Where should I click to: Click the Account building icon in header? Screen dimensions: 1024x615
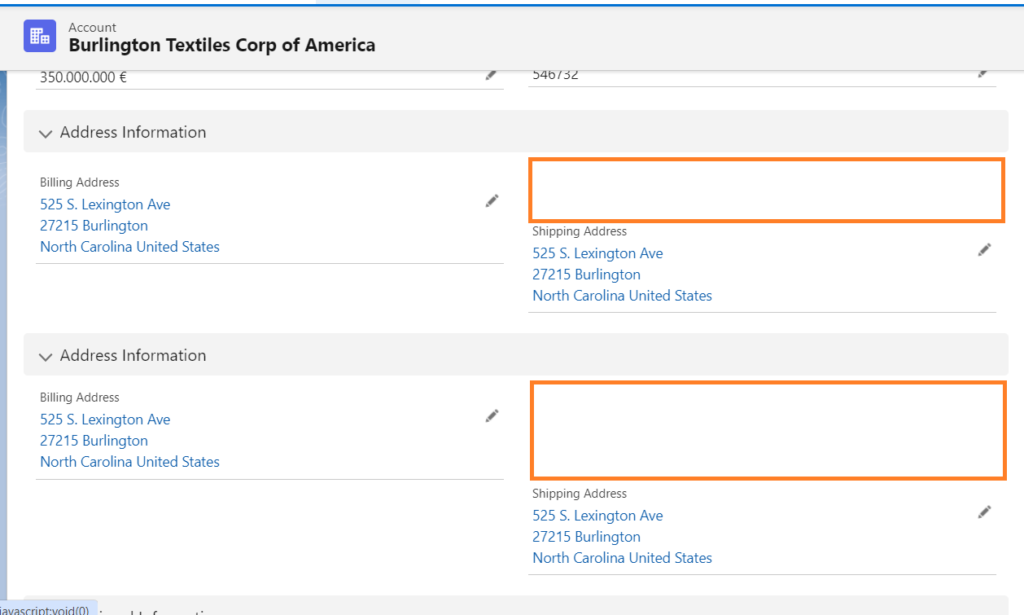[40, 36]
